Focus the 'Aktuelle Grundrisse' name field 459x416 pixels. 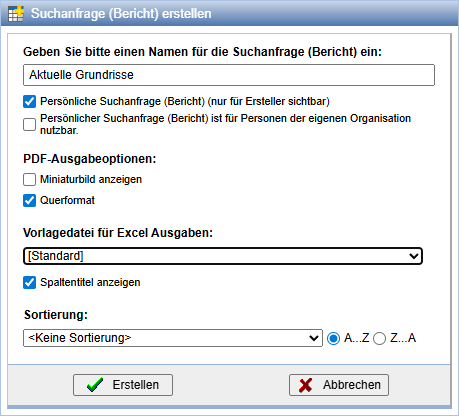(x=229, y=75)
